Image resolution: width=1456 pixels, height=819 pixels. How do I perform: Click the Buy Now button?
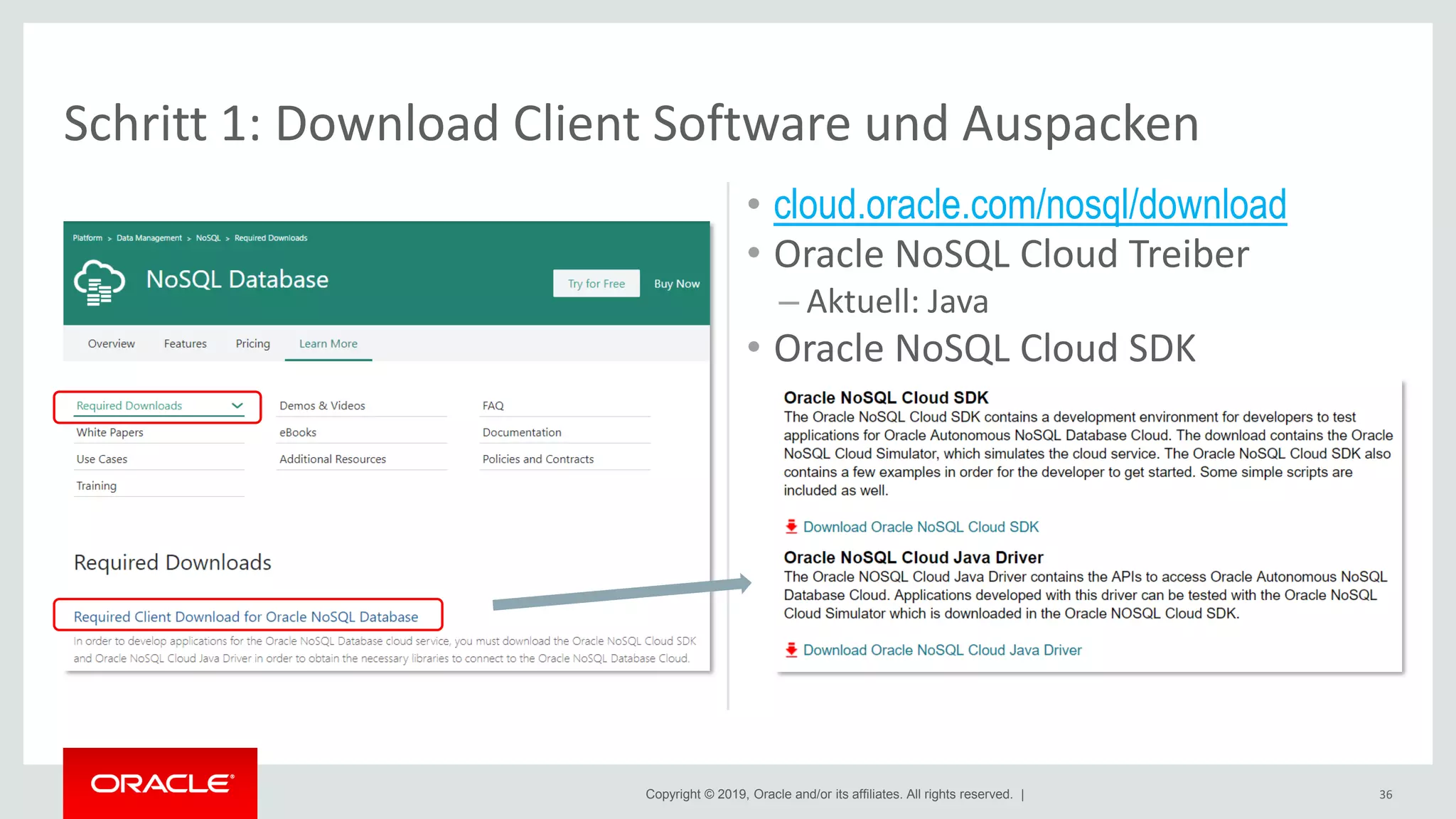coord(677,284)
